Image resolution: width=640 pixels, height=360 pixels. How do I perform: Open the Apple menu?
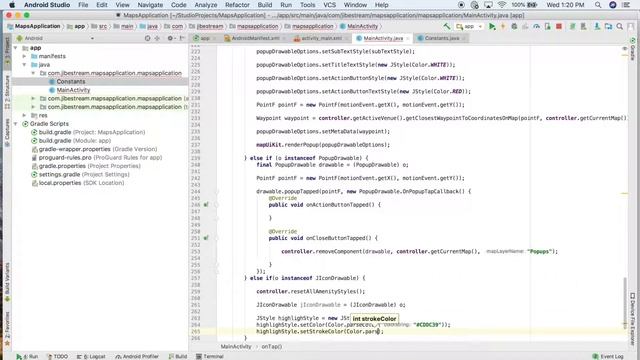pyautogui.click(x=12, y=5)
